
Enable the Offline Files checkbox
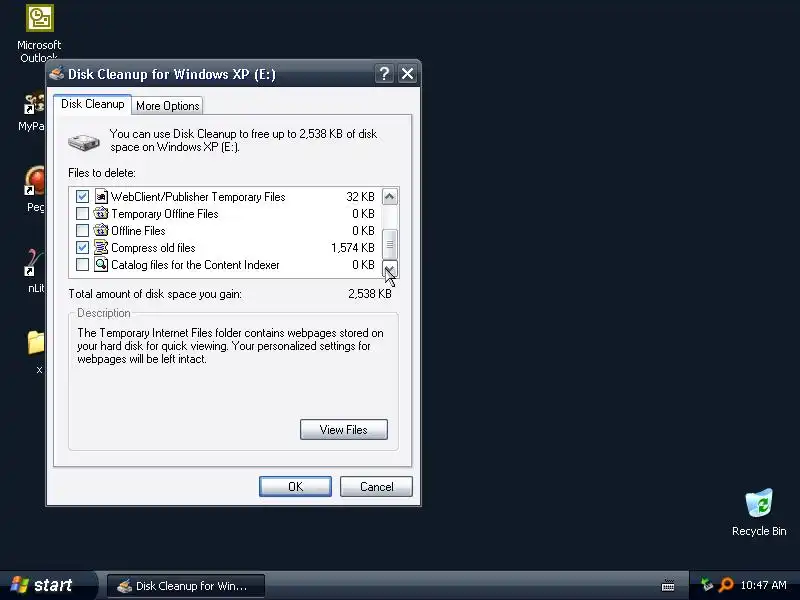pyautogui.click(x=82, y=231)
